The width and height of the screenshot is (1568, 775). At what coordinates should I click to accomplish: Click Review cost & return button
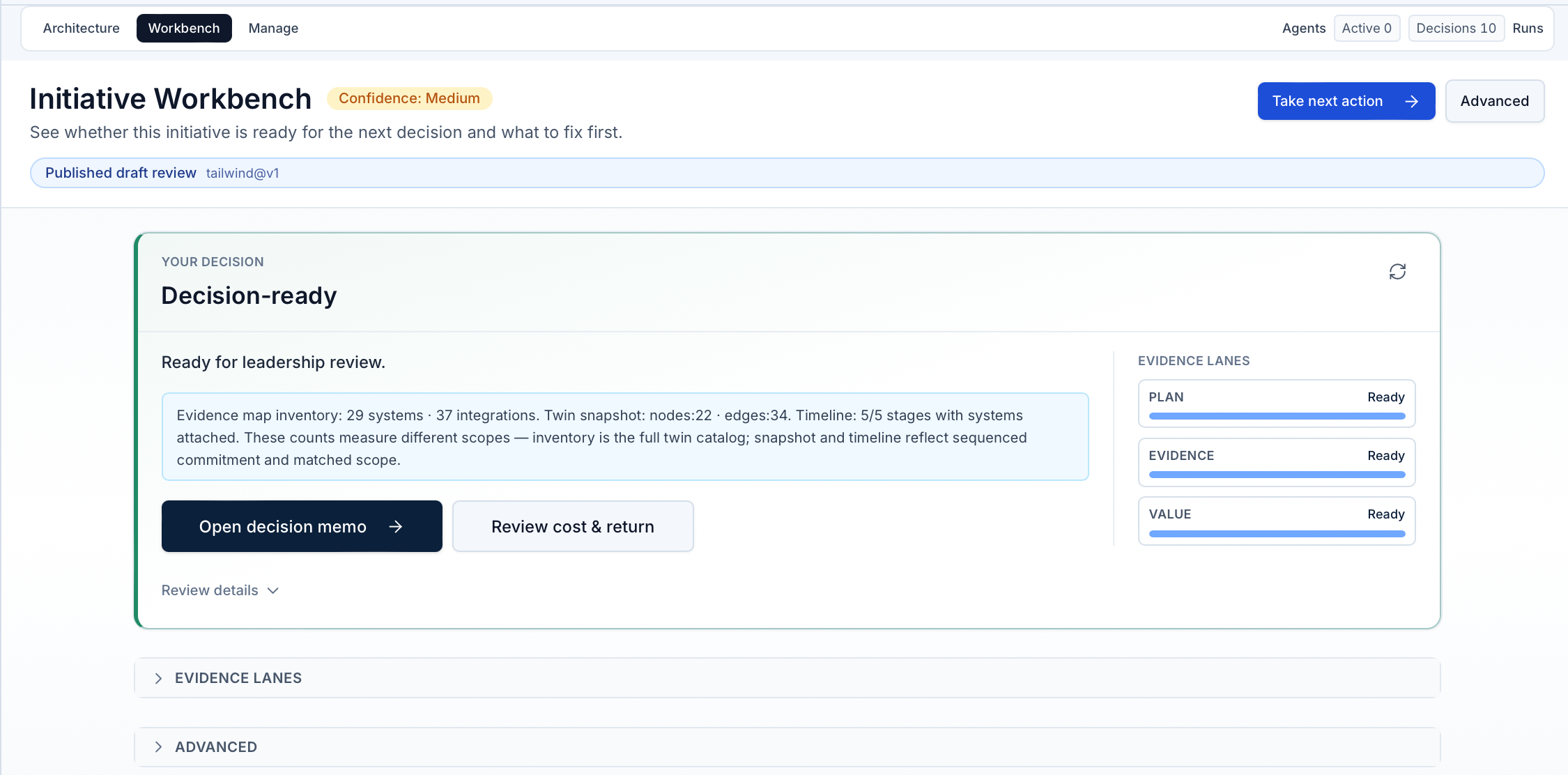tap(573, 527)
